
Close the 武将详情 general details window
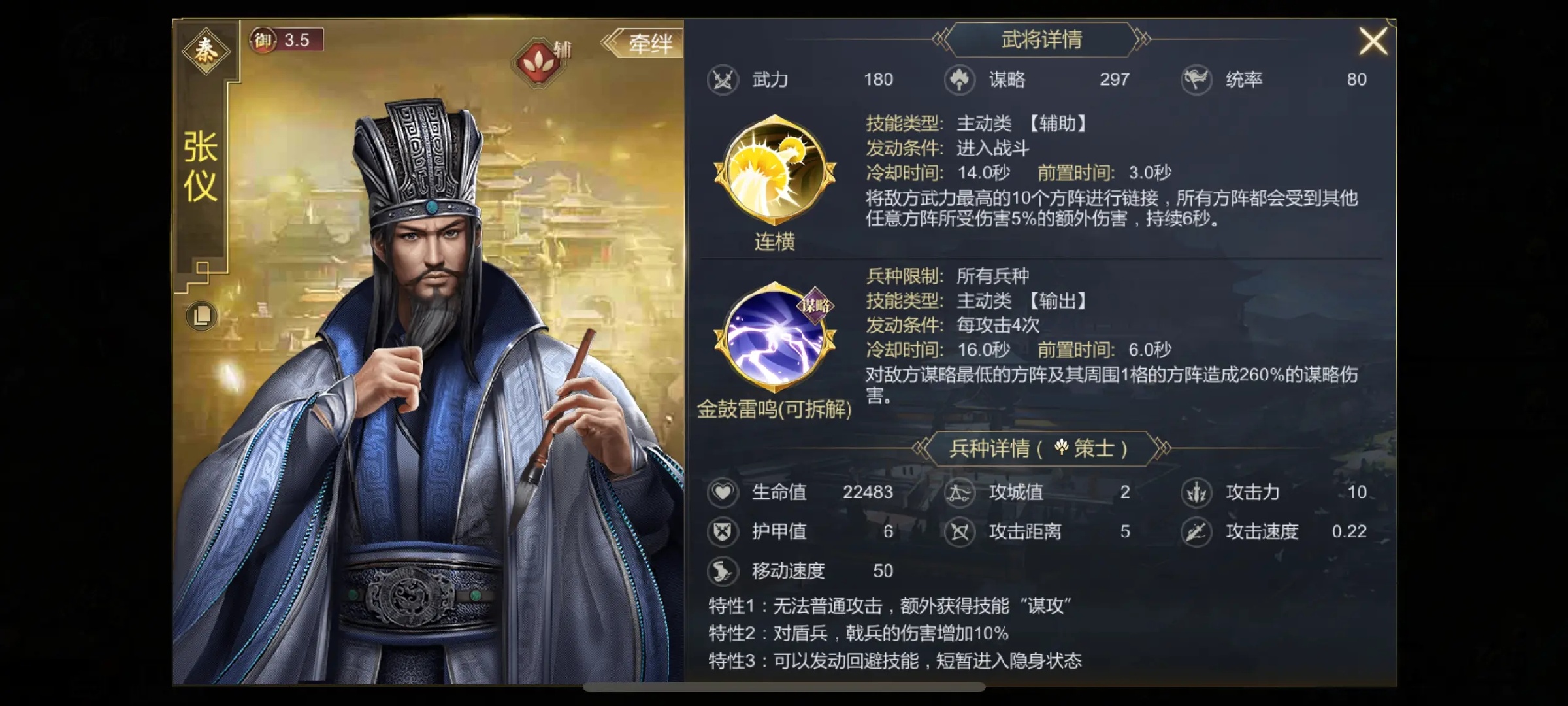click(1373, 41)
